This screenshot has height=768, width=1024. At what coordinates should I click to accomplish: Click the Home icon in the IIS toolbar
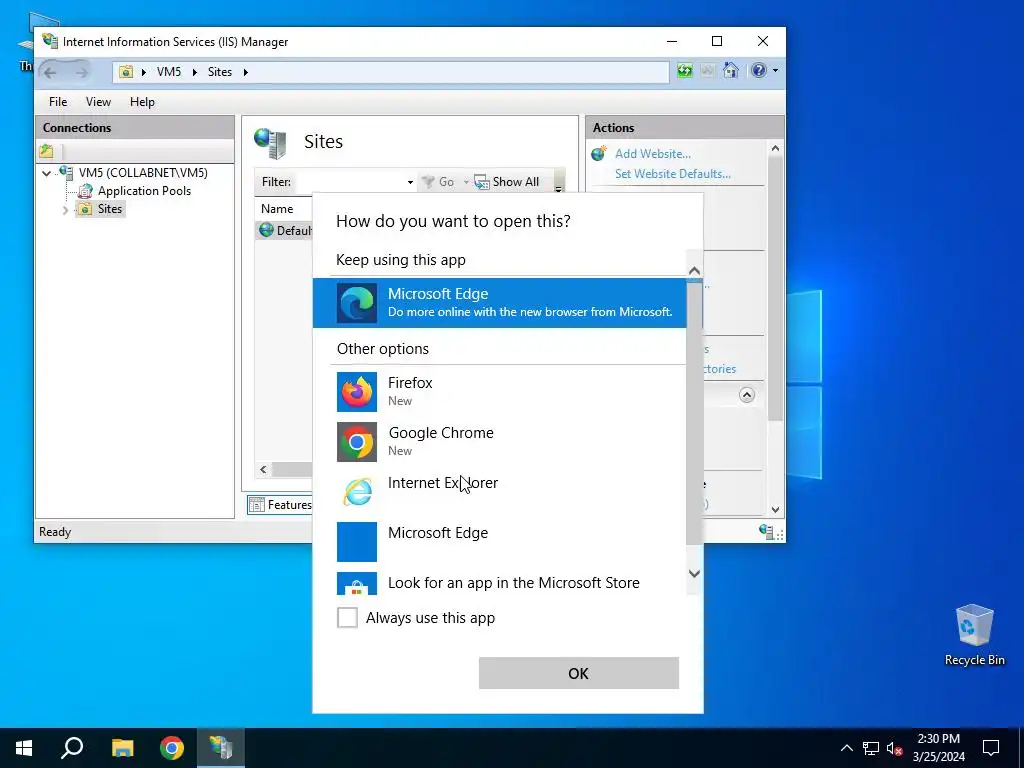pos(731,71)
